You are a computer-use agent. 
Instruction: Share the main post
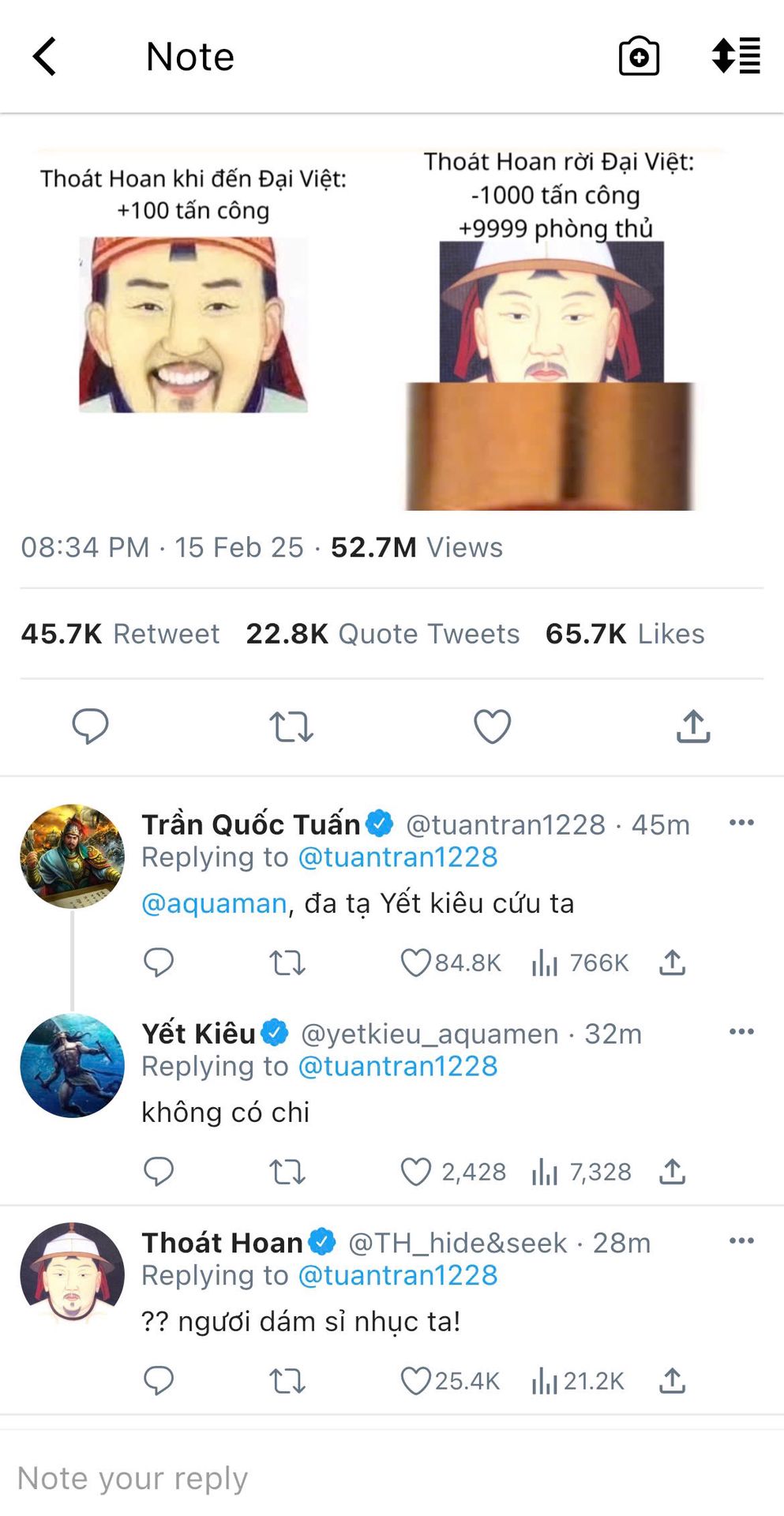(693, 726)
